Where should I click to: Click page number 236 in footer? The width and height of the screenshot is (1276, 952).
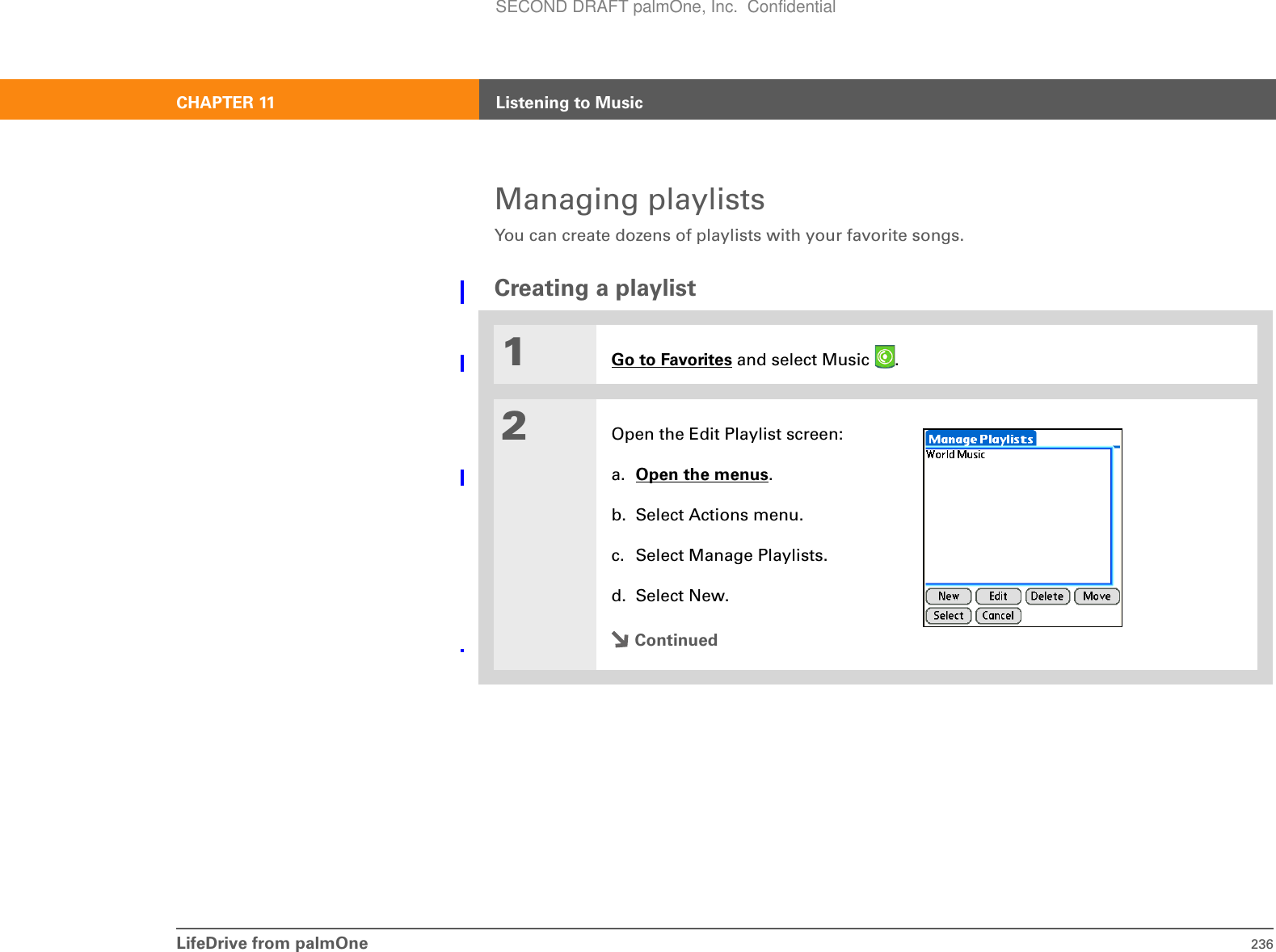pos(1261,944)
